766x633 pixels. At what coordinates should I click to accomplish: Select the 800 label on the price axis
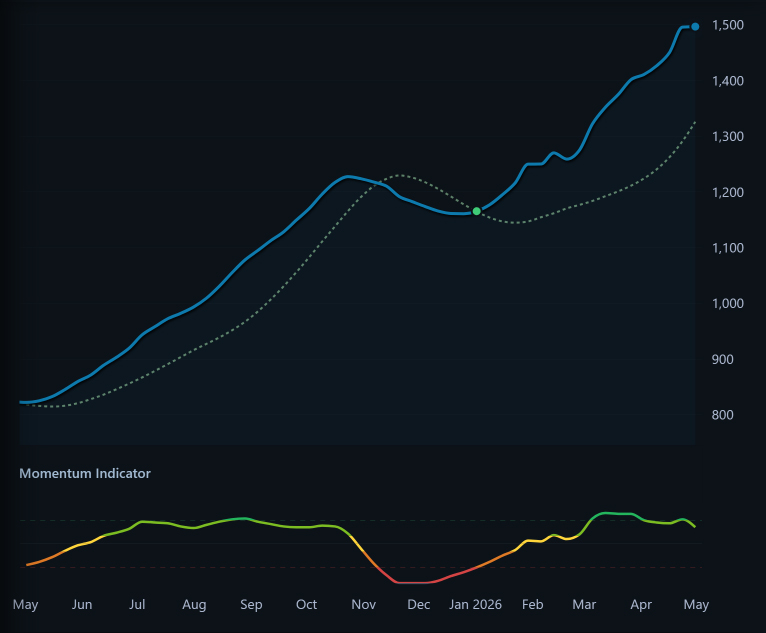[x=722, y=415]
